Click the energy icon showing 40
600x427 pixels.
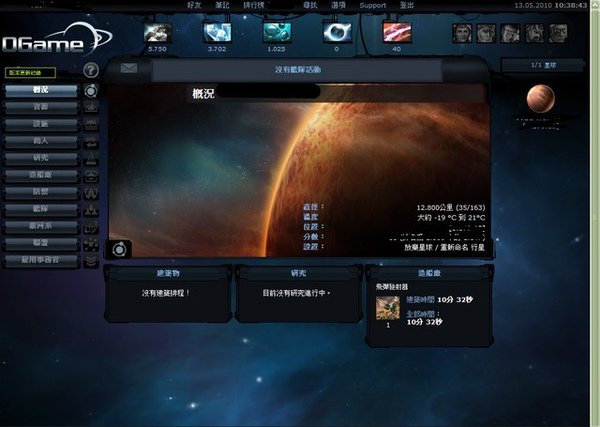pyautogui.click(x=397, y=33)
